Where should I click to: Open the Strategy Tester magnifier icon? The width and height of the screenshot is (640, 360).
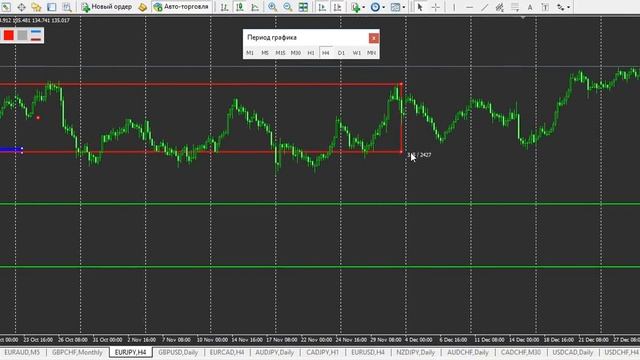pos(67,7)
